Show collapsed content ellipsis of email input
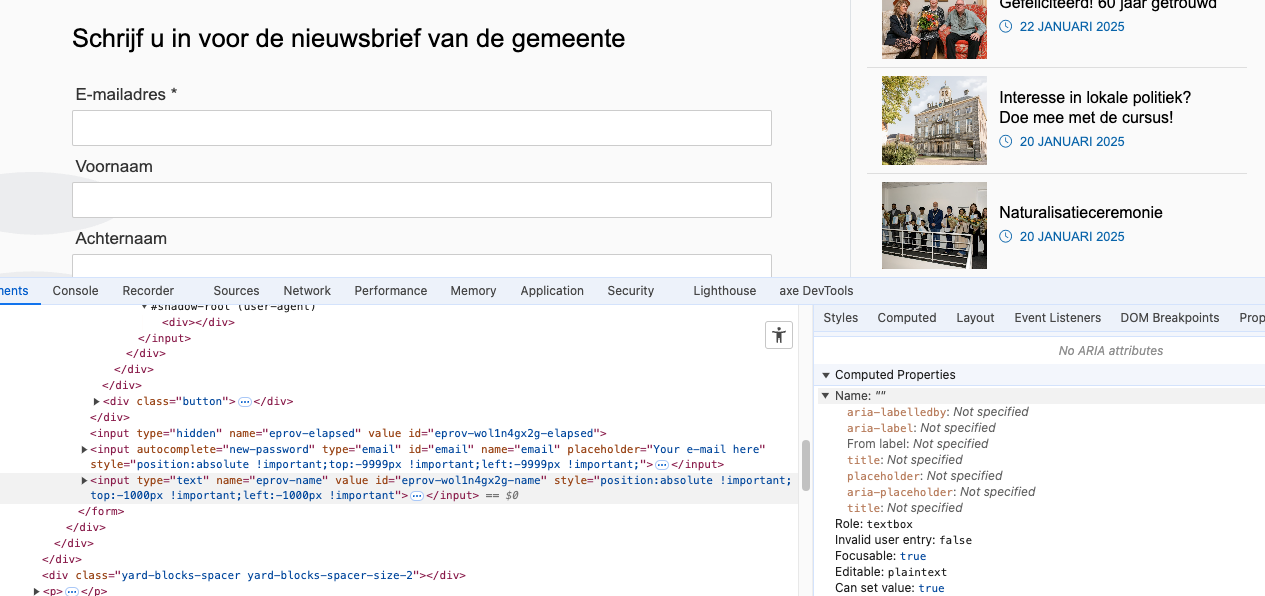The width and height of the screenshot is (1265, 596). click(x=662, y=465)
